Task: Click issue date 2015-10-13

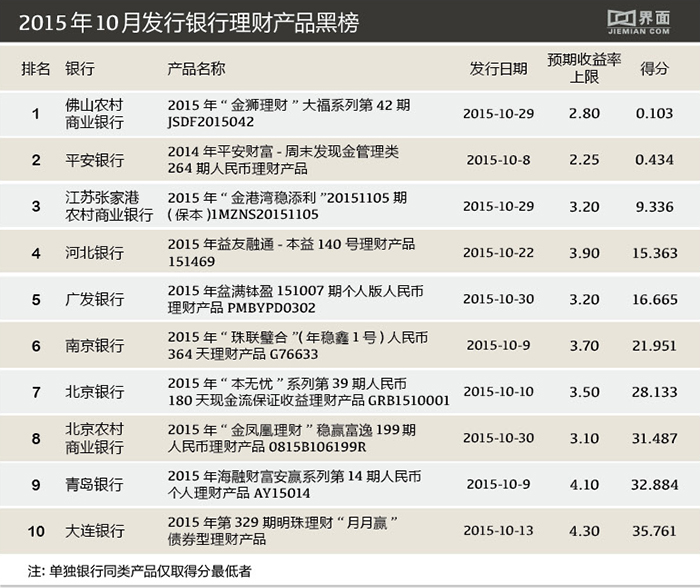Action: pyautogui.click(x=498, y=531)
